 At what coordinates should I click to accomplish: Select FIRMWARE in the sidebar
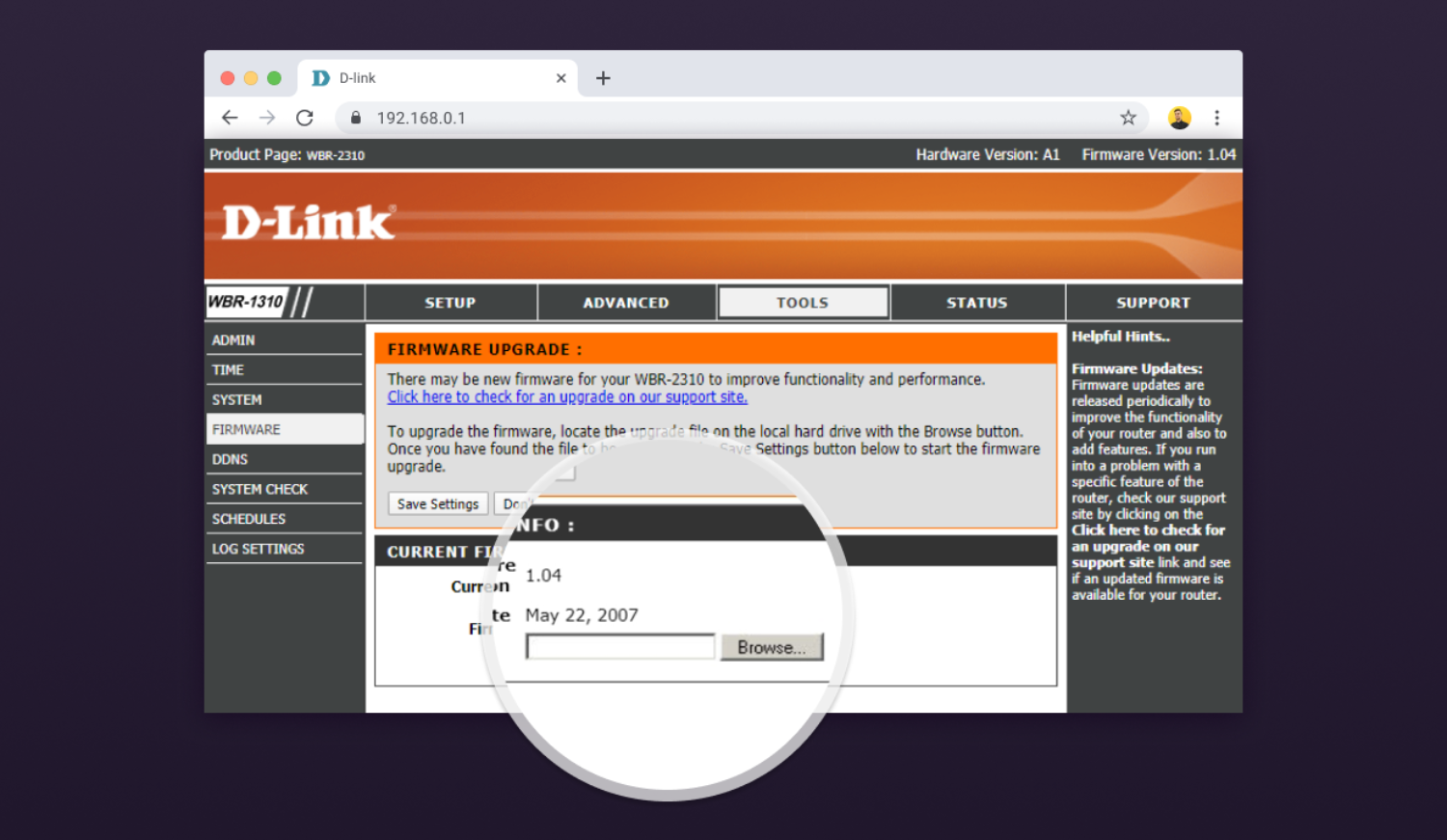tap(284, 429)
